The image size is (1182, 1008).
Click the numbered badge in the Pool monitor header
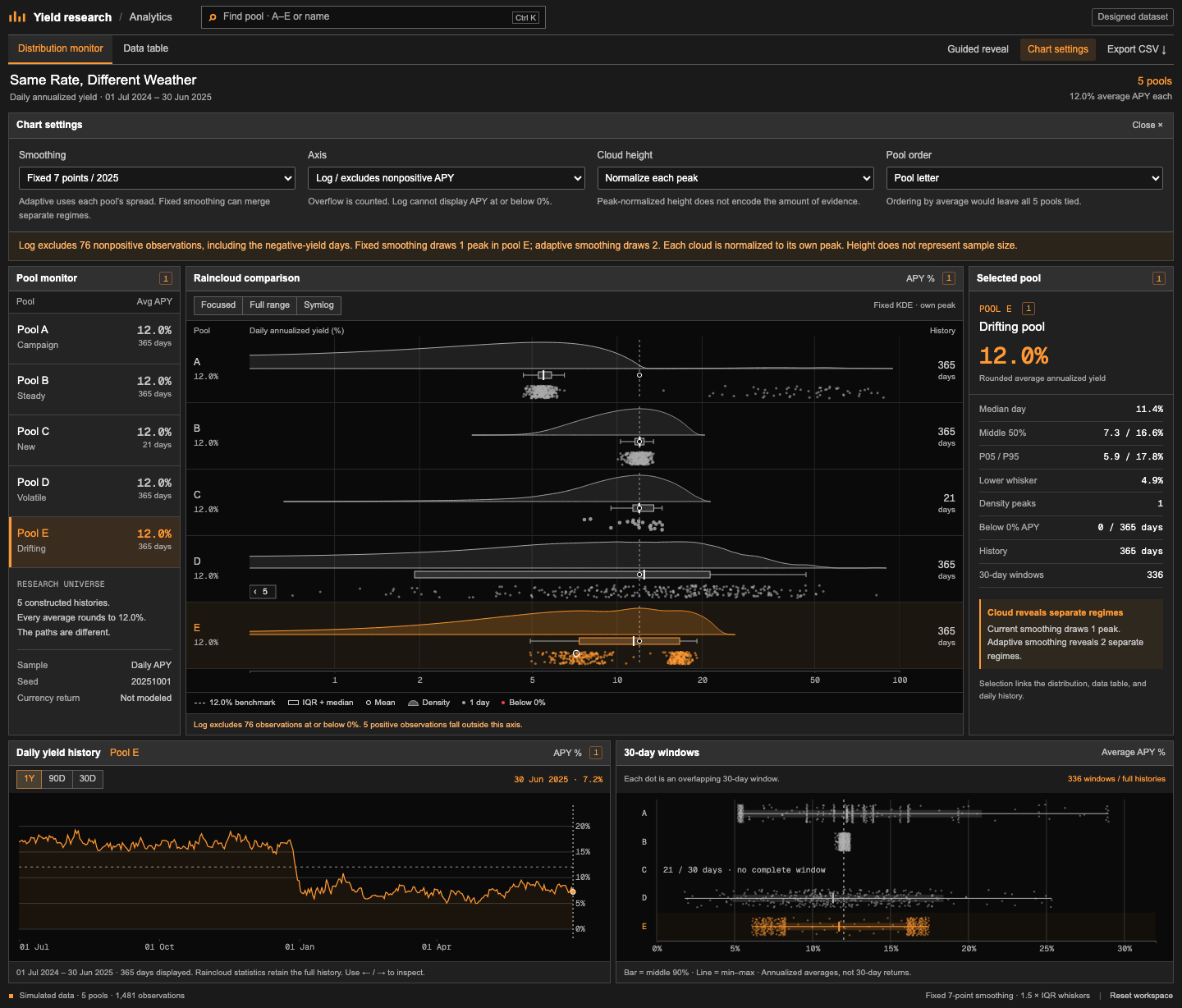166,278
